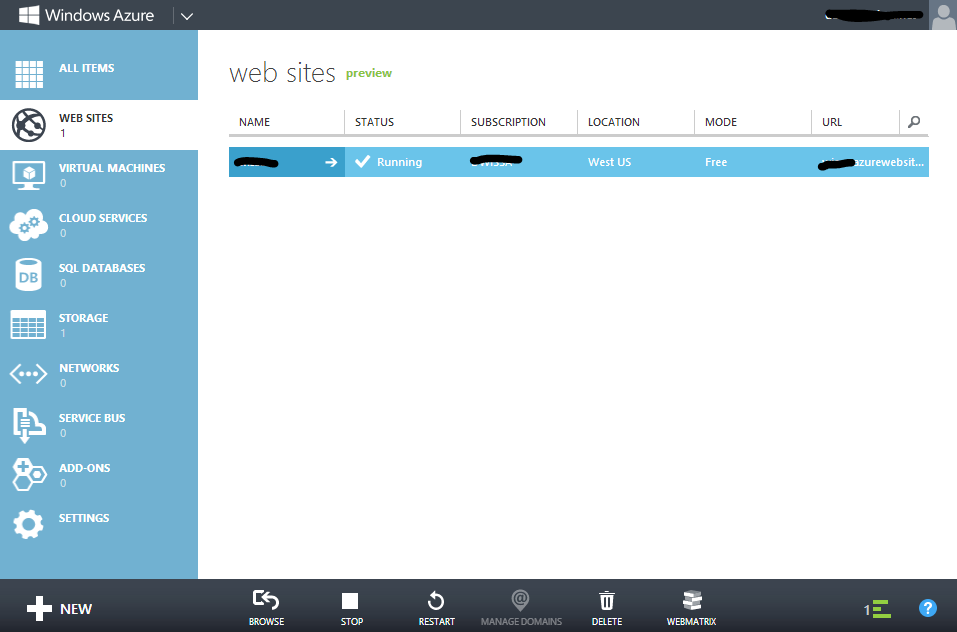Click the Cloud Services gear-cloud icon

coord(29,225)
